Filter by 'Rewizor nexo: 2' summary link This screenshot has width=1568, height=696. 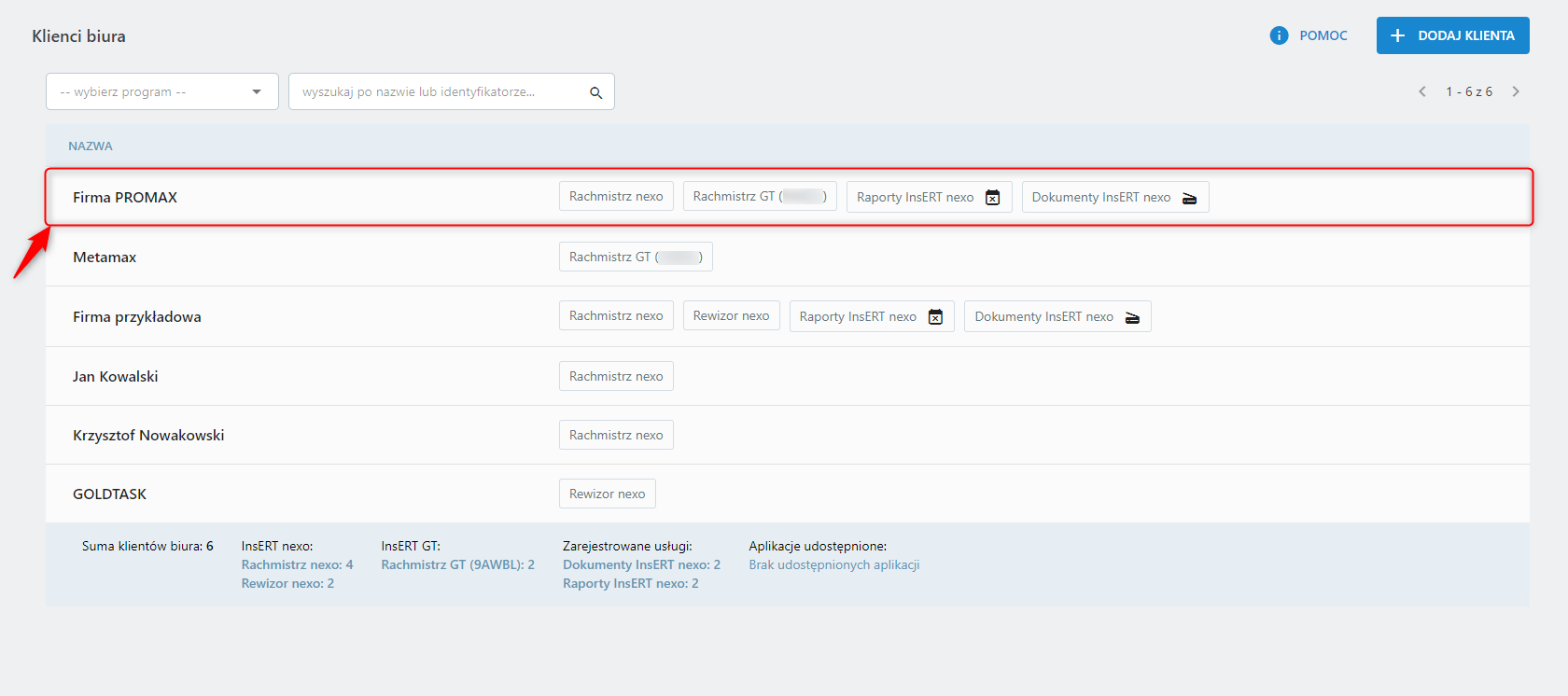[287, 583]
